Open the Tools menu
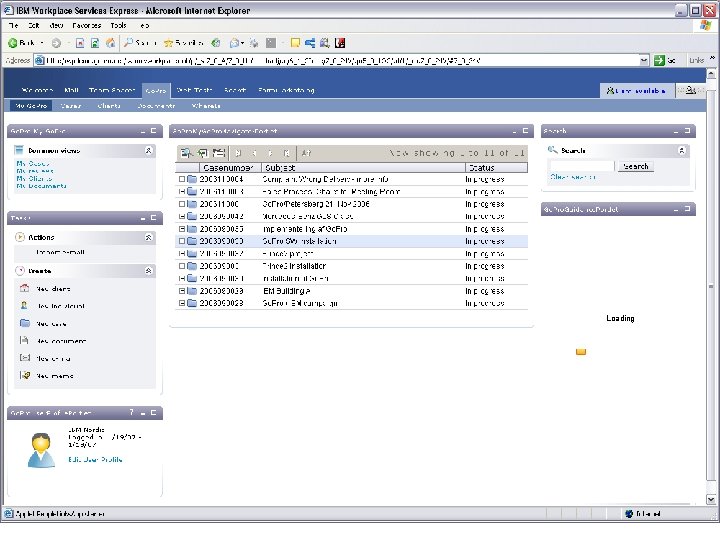 click(x=118, y=26)
